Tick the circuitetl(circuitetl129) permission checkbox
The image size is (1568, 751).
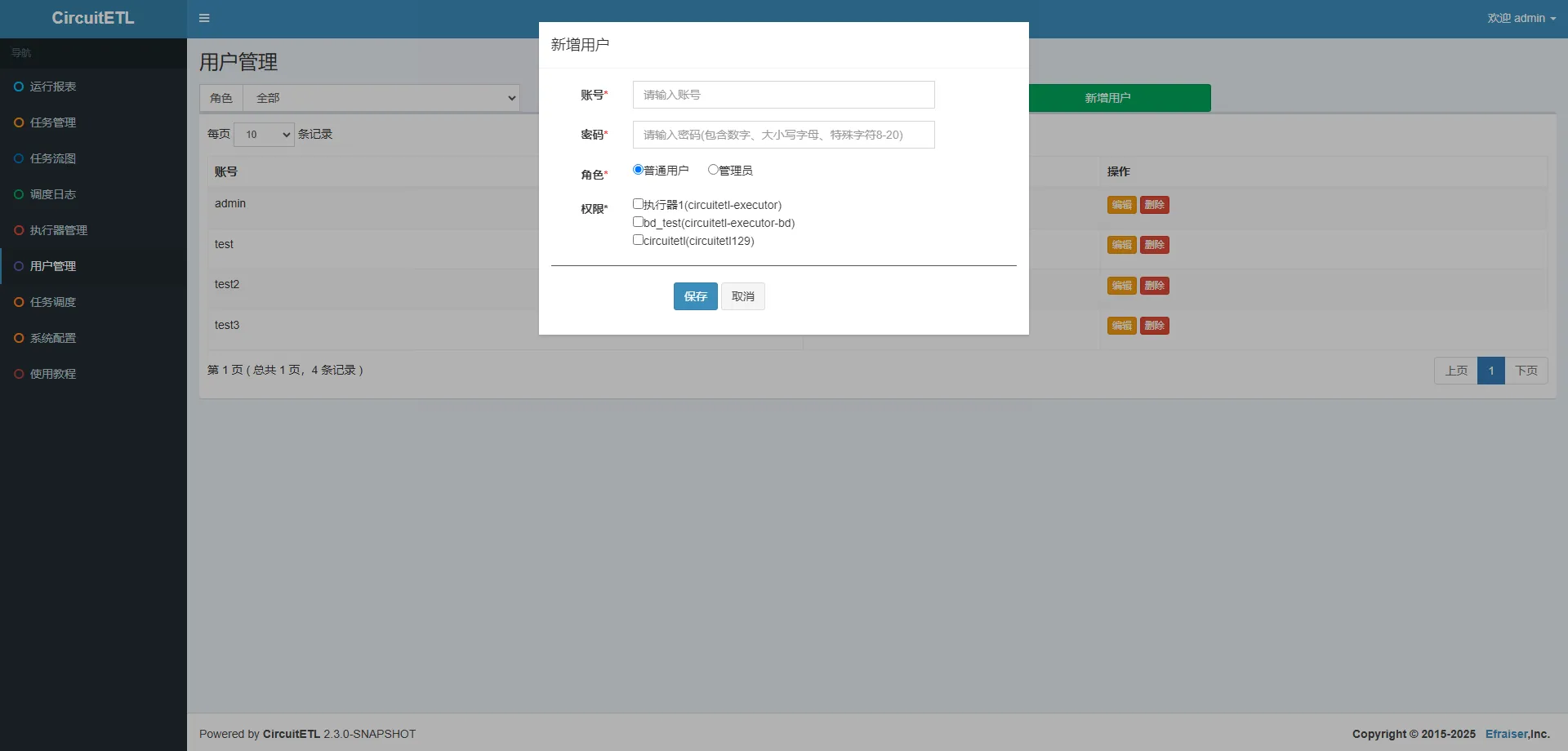pos(638,240)
